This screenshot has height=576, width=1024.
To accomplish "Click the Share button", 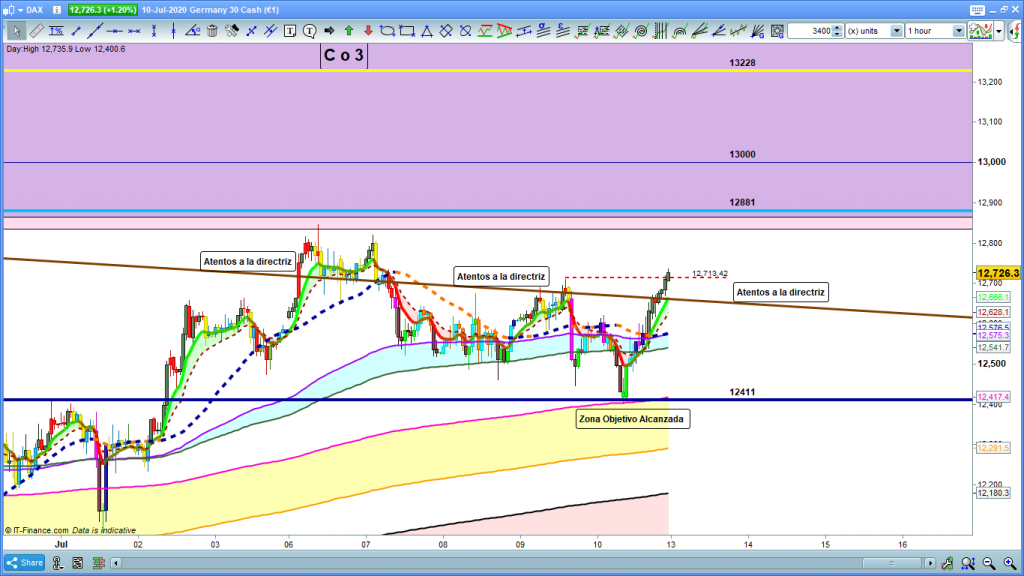I will (25, 563).
